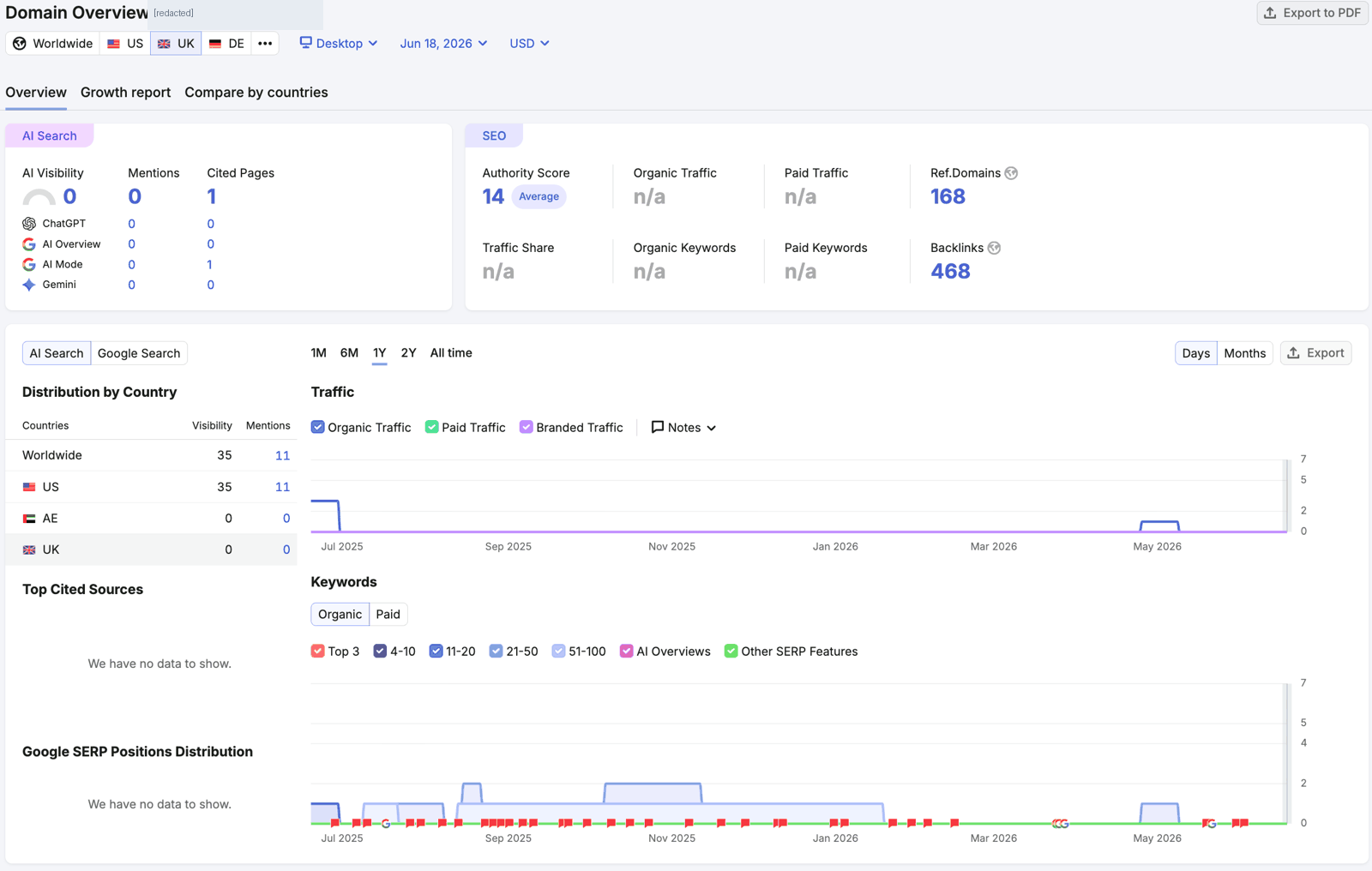Click globe icon next to Ref.Domains
Viewport: 1372px width, 871px height.
pos(1011,173)
